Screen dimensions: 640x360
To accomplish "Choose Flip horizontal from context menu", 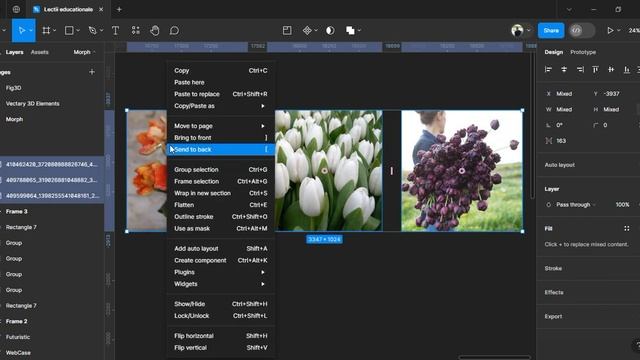I will pos(220,336).
